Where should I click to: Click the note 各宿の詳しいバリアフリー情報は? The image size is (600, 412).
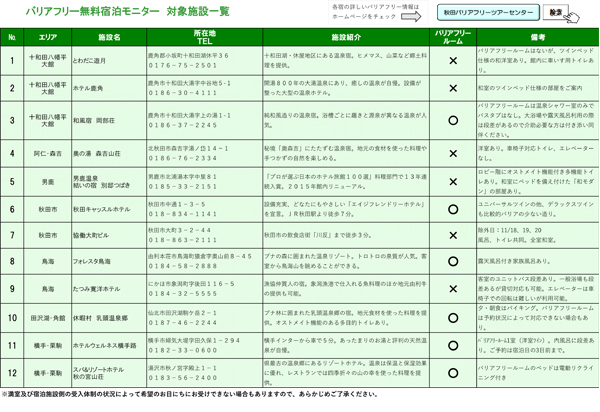375,7
